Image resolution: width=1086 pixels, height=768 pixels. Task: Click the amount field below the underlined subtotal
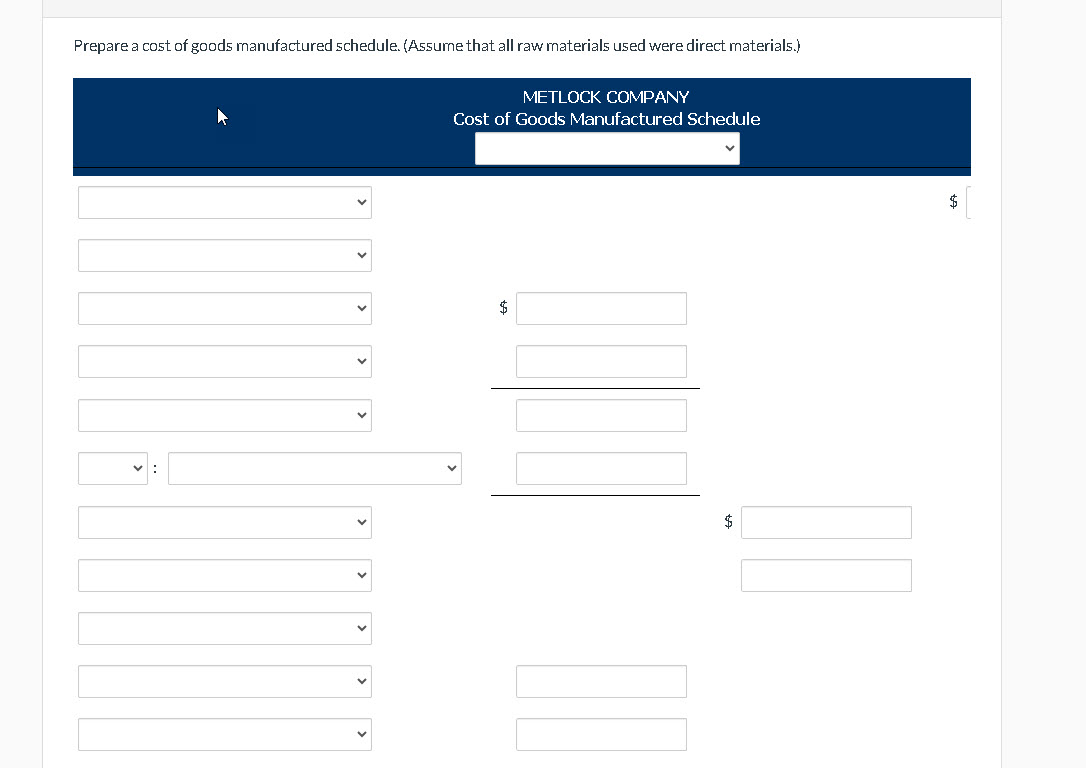[x=601, y=415]
